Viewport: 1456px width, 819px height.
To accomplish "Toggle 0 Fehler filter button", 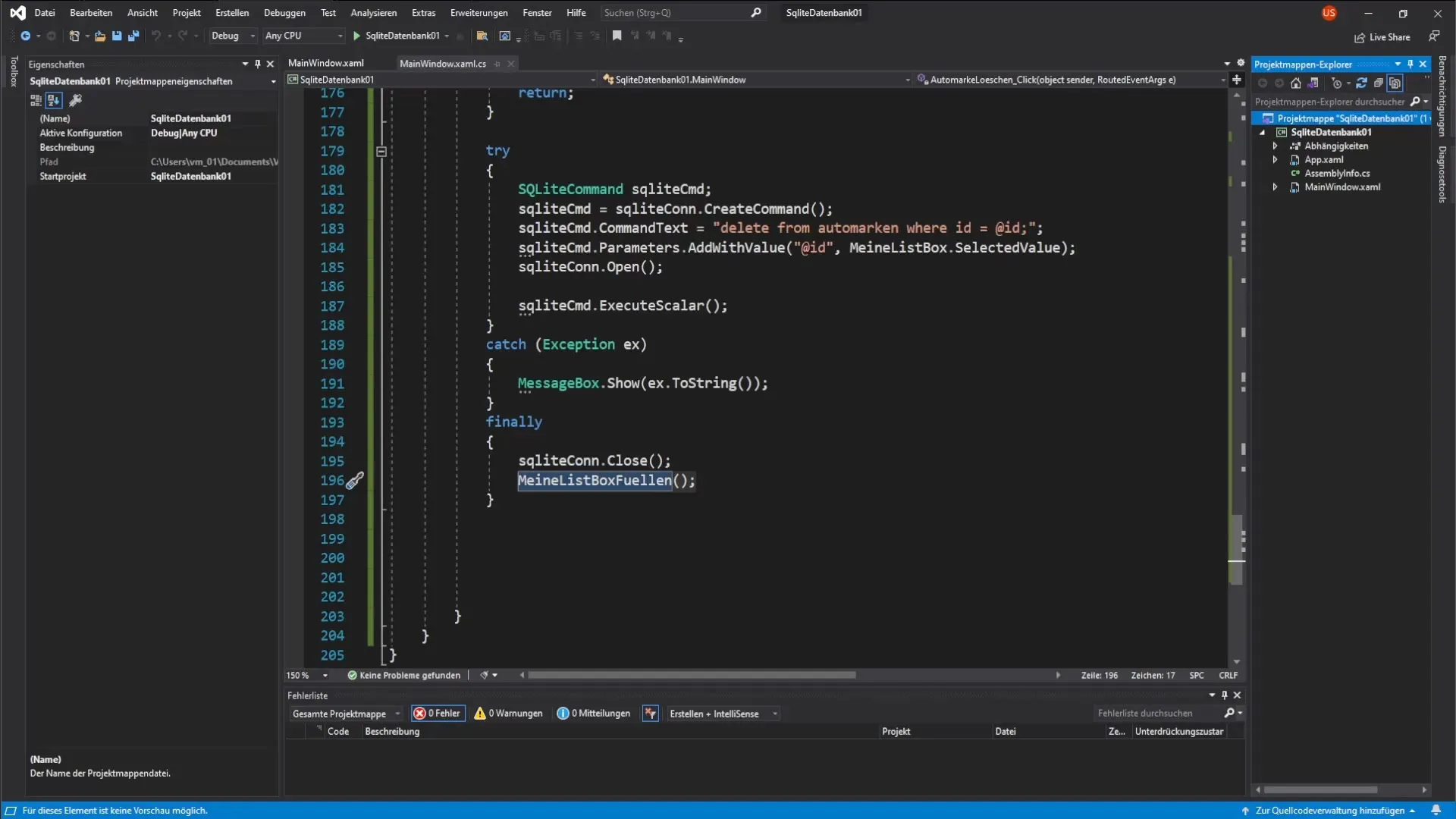I will [438, 714].
